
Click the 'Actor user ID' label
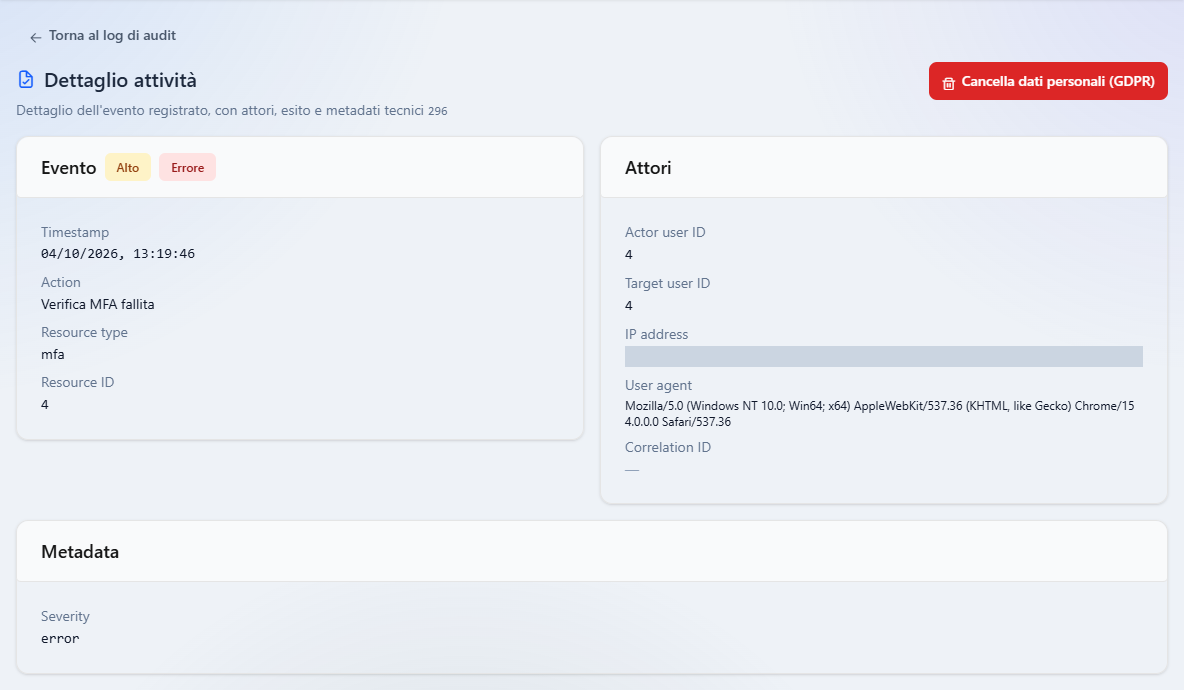click(x=665, y=233)
